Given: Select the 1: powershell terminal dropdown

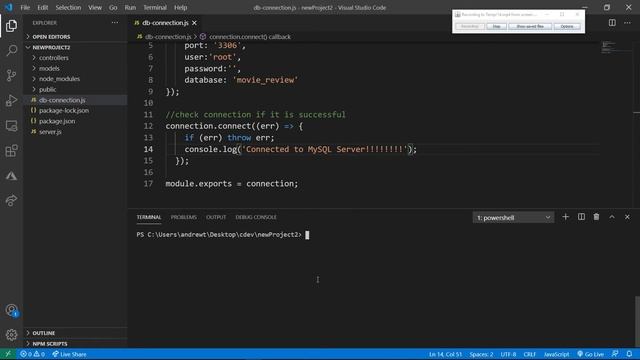Looking at the screenshot, I should click(513, 218).
